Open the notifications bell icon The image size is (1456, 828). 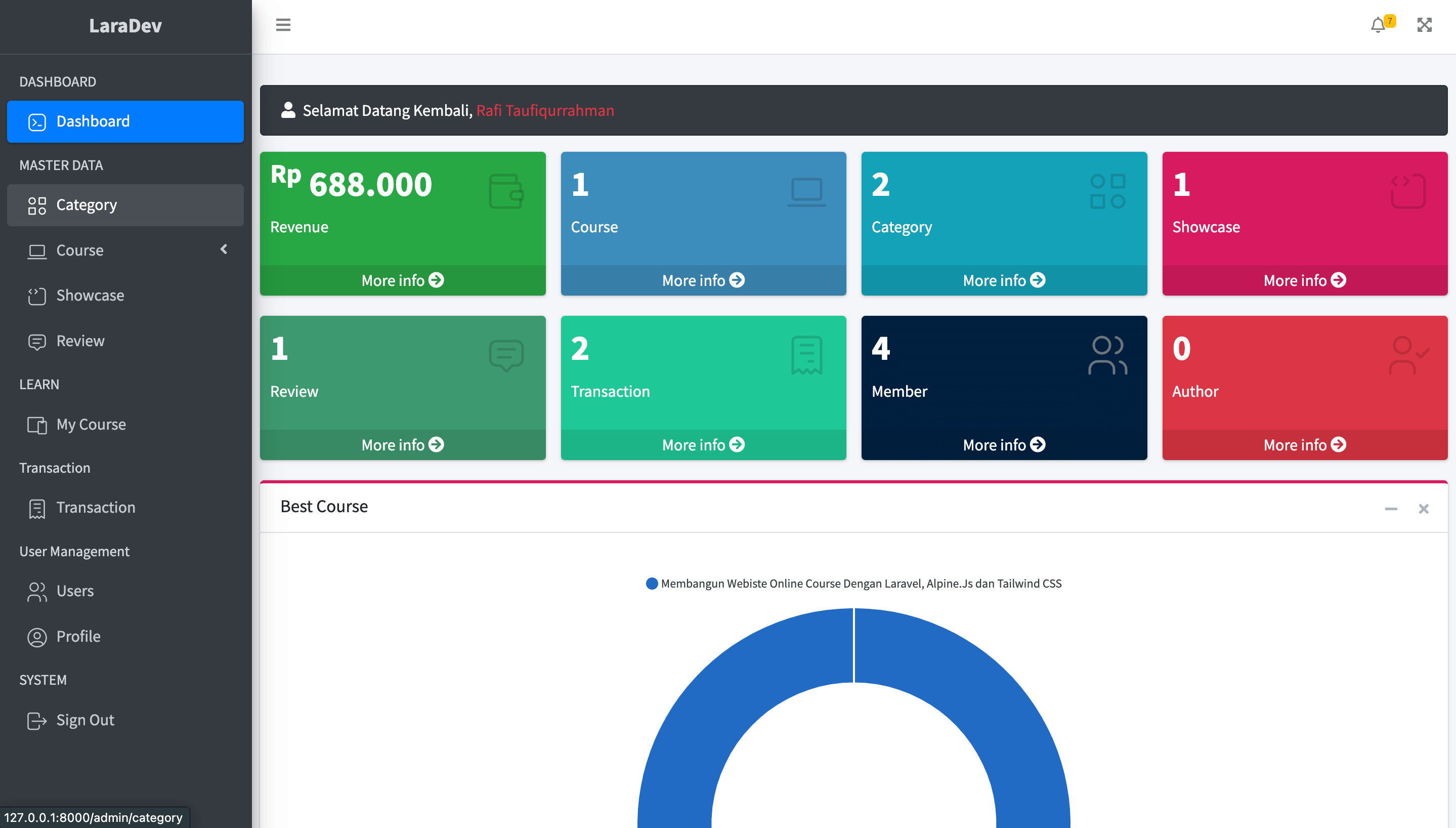1378,25
